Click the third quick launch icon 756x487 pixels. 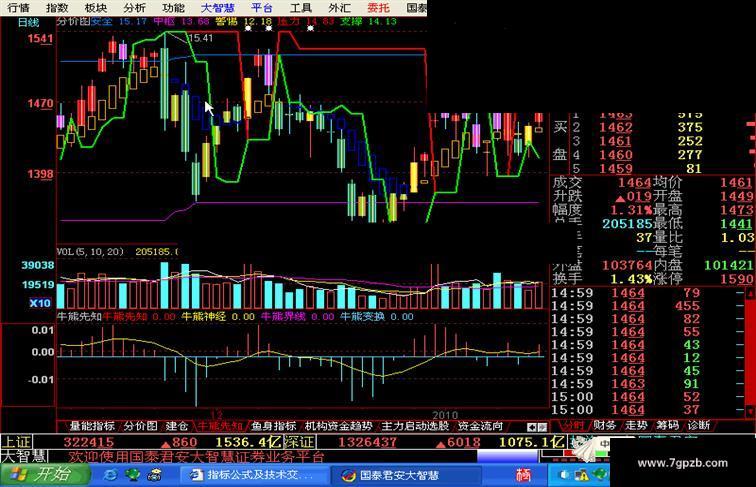pyautogui.click(x=154, y=475)
